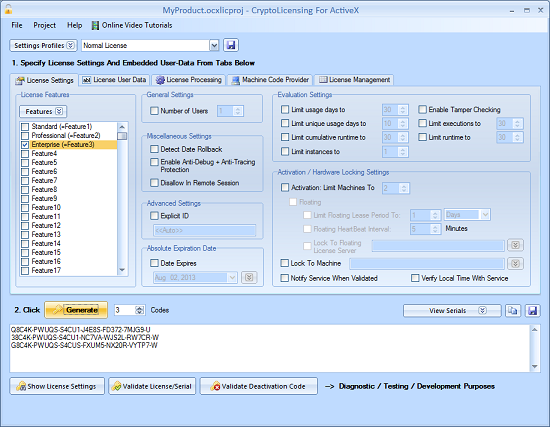The image size is (550, 427).
Task: Open the Project menu
Action: 45,25
